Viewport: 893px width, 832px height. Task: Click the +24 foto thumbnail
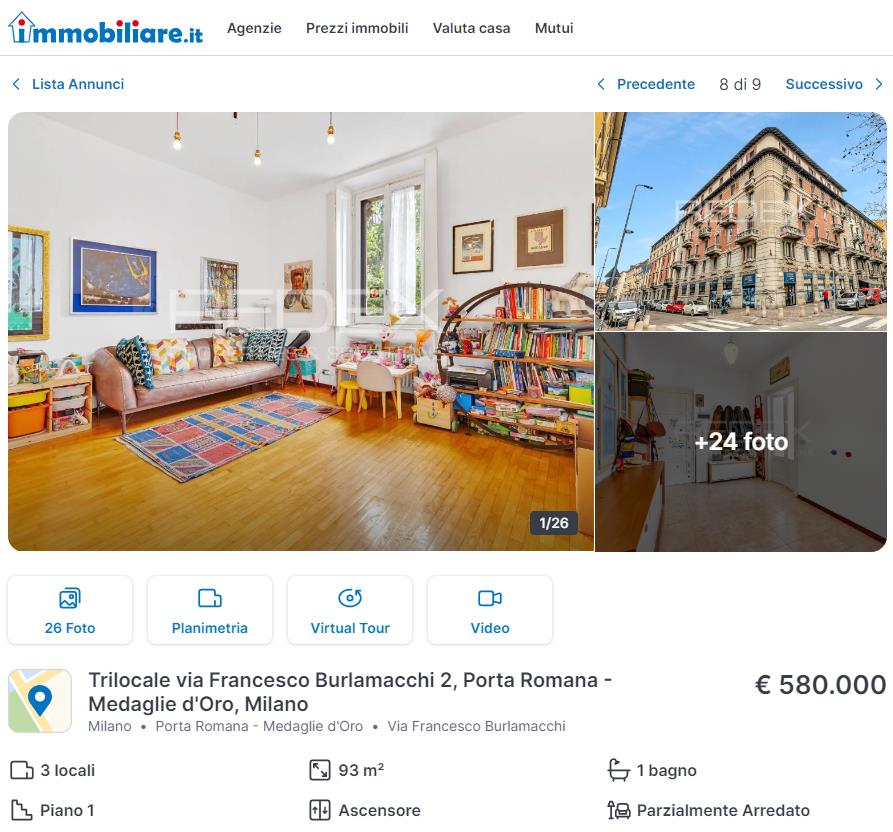[x=741, y=442]
